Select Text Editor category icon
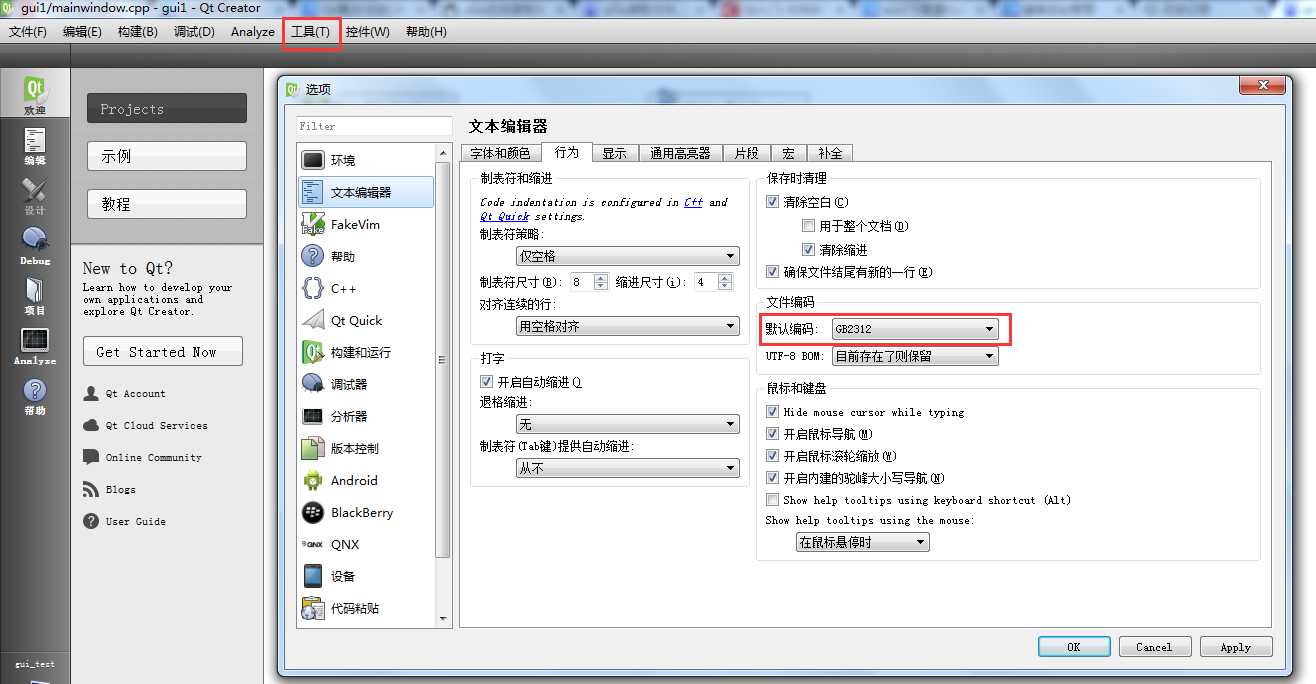 tap(313, 192)
